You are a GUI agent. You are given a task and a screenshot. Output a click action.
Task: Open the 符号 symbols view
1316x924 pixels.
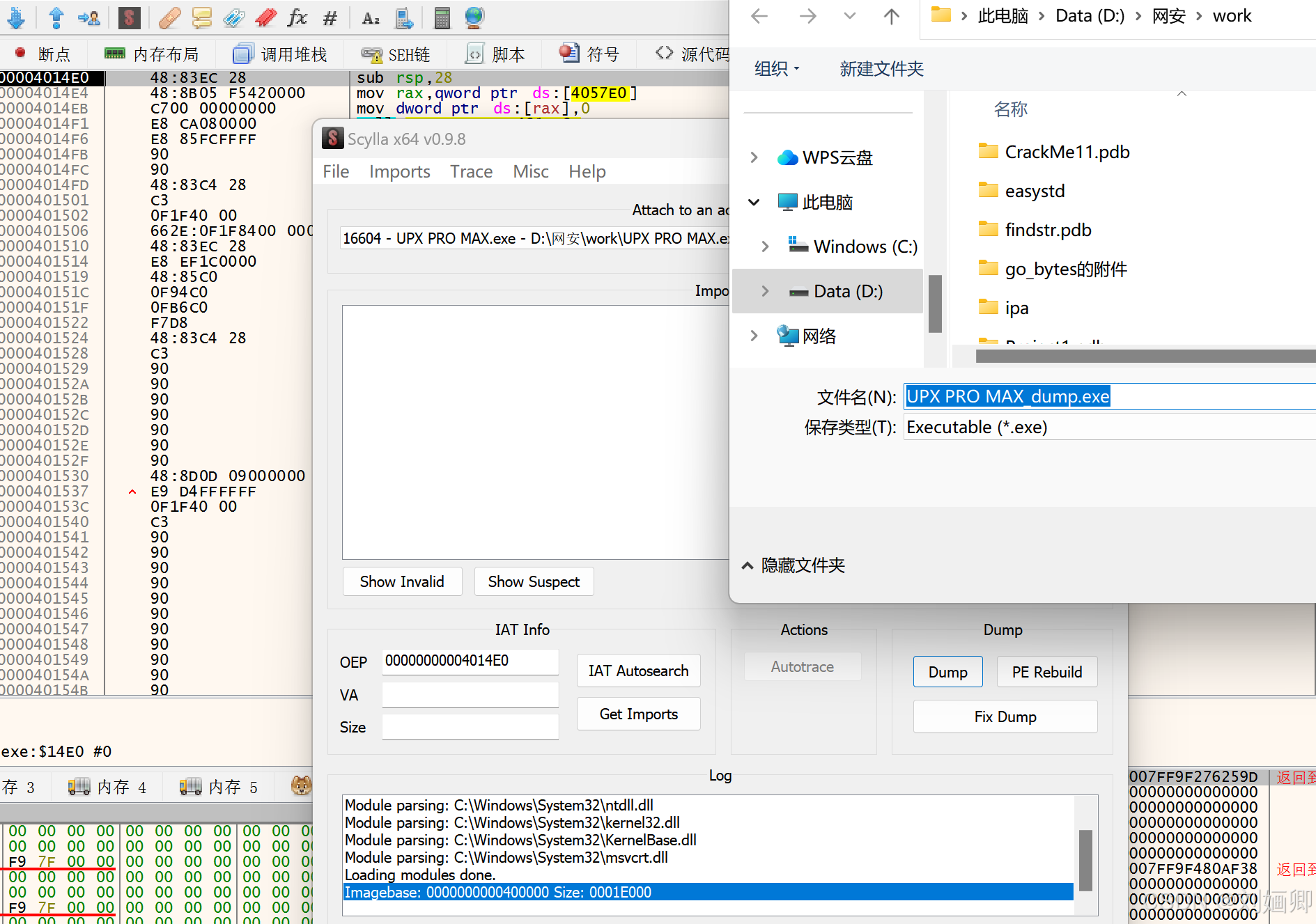pyautogui.click(x=589, y=54)
